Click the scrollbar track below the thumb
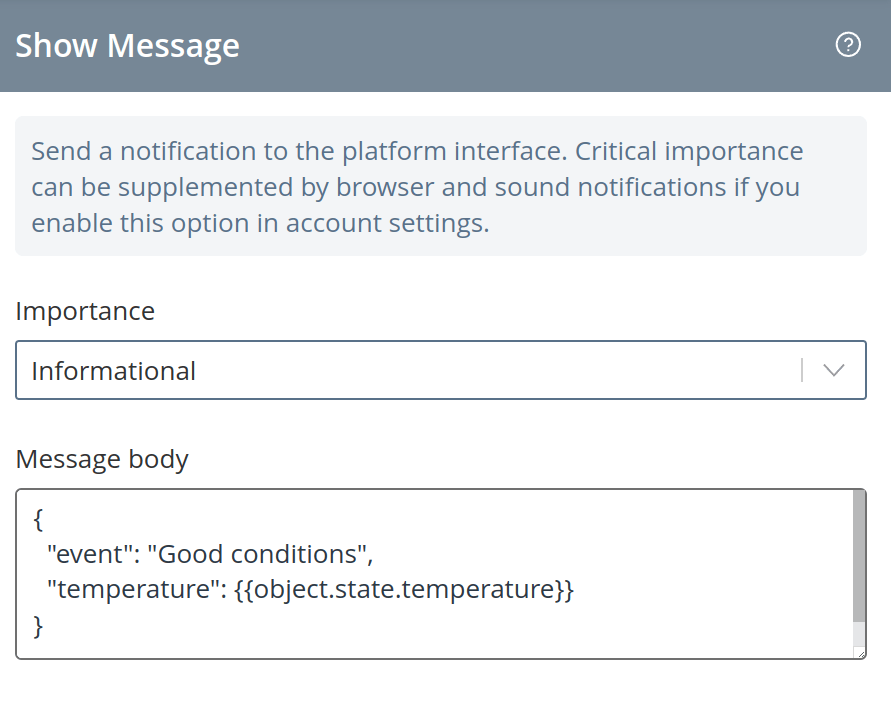 coord(859,635)
